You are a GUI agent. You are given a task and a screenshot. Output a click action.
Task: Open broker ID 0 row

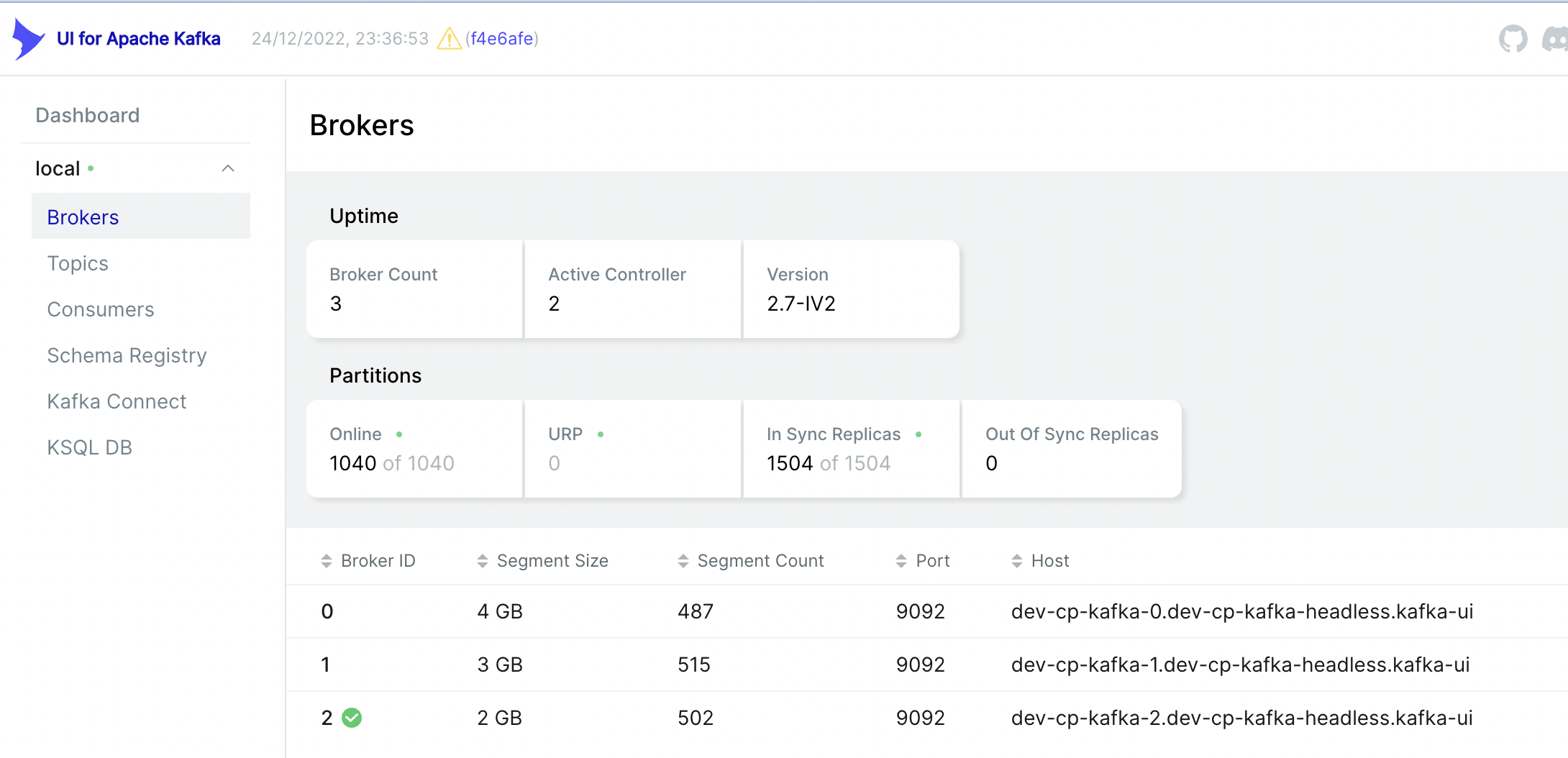(926, 611)
